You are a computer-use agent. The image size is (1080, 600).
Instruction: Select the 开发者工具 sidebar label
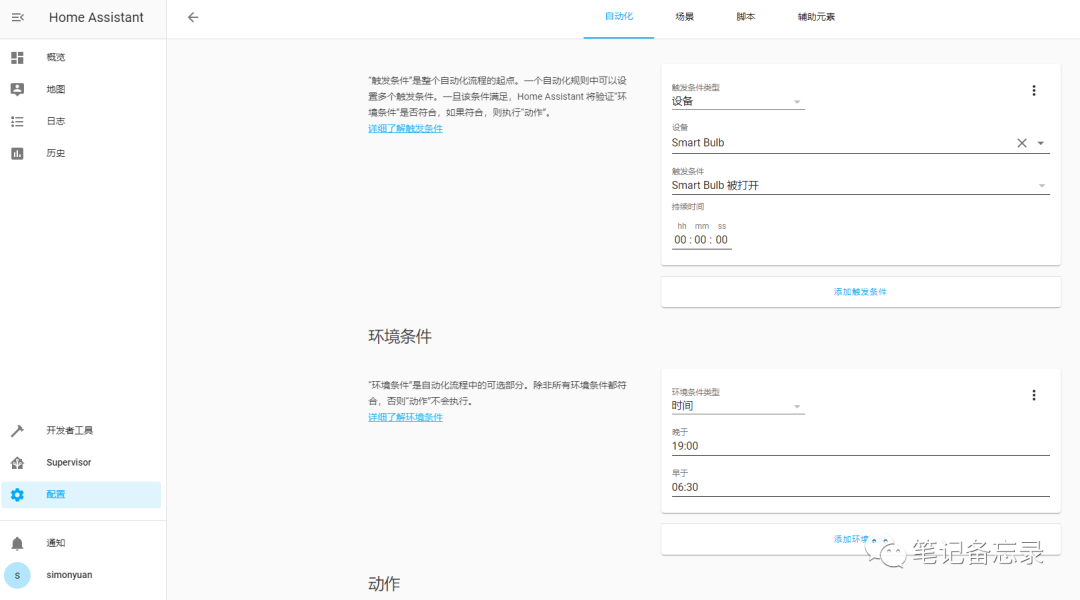coord(70,431)
